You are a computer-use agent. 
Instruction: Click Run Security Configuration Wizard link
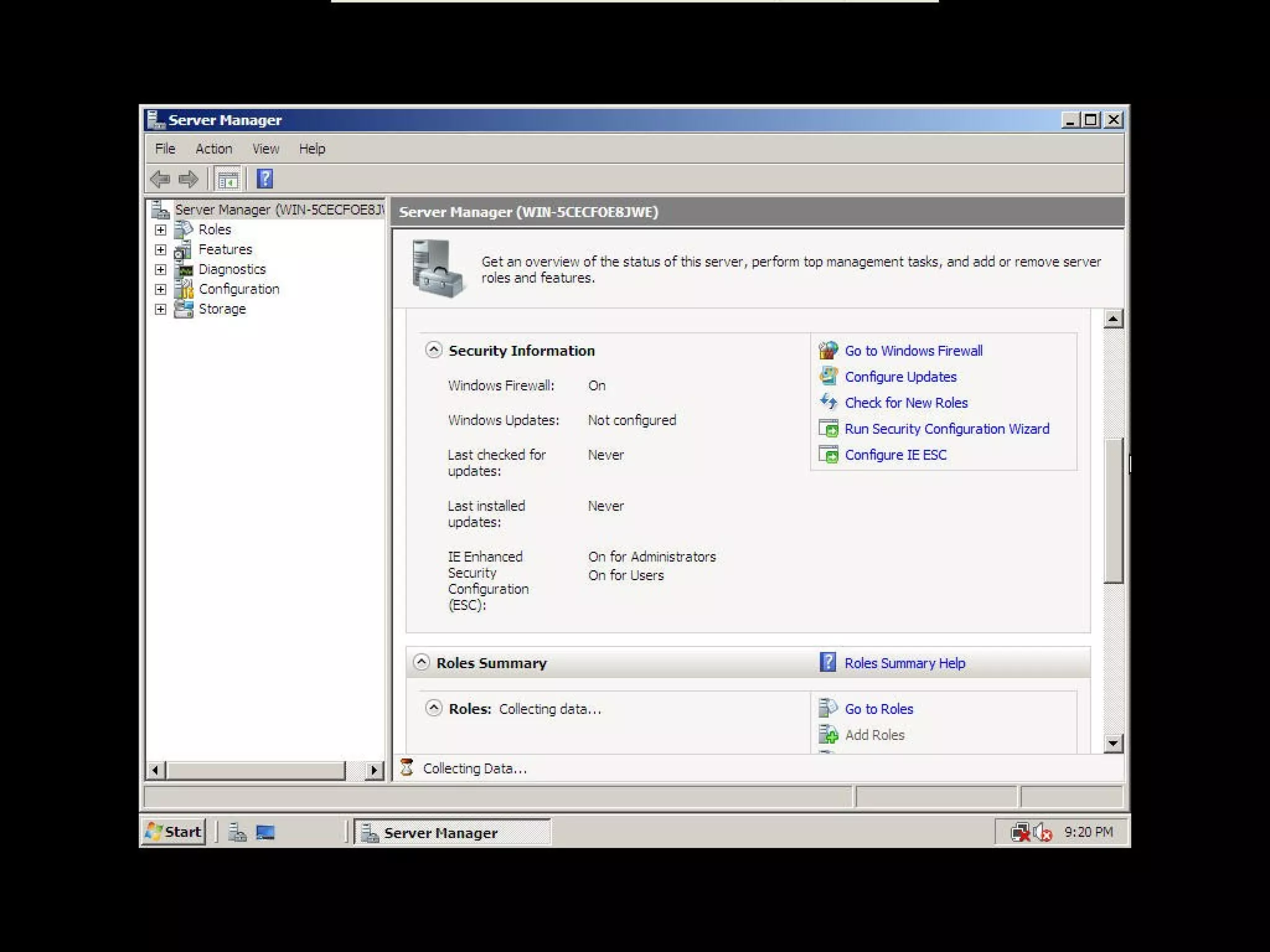tap(946, 429)
